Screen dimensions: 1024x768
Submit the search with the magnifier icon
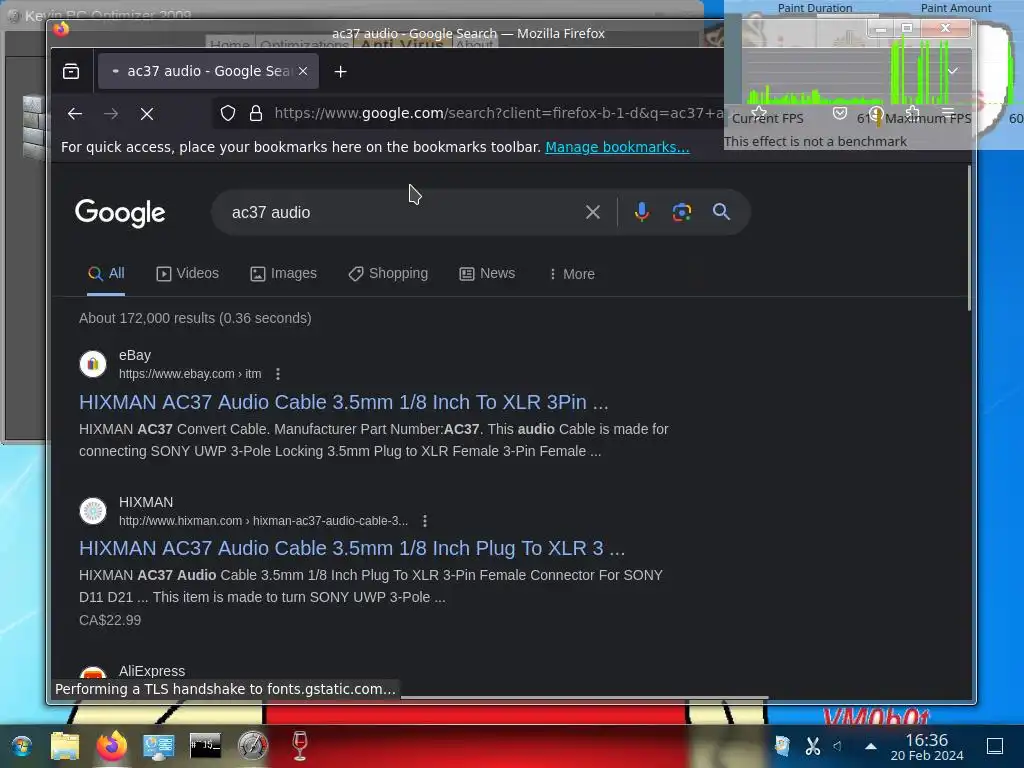[x=721, y=212]
